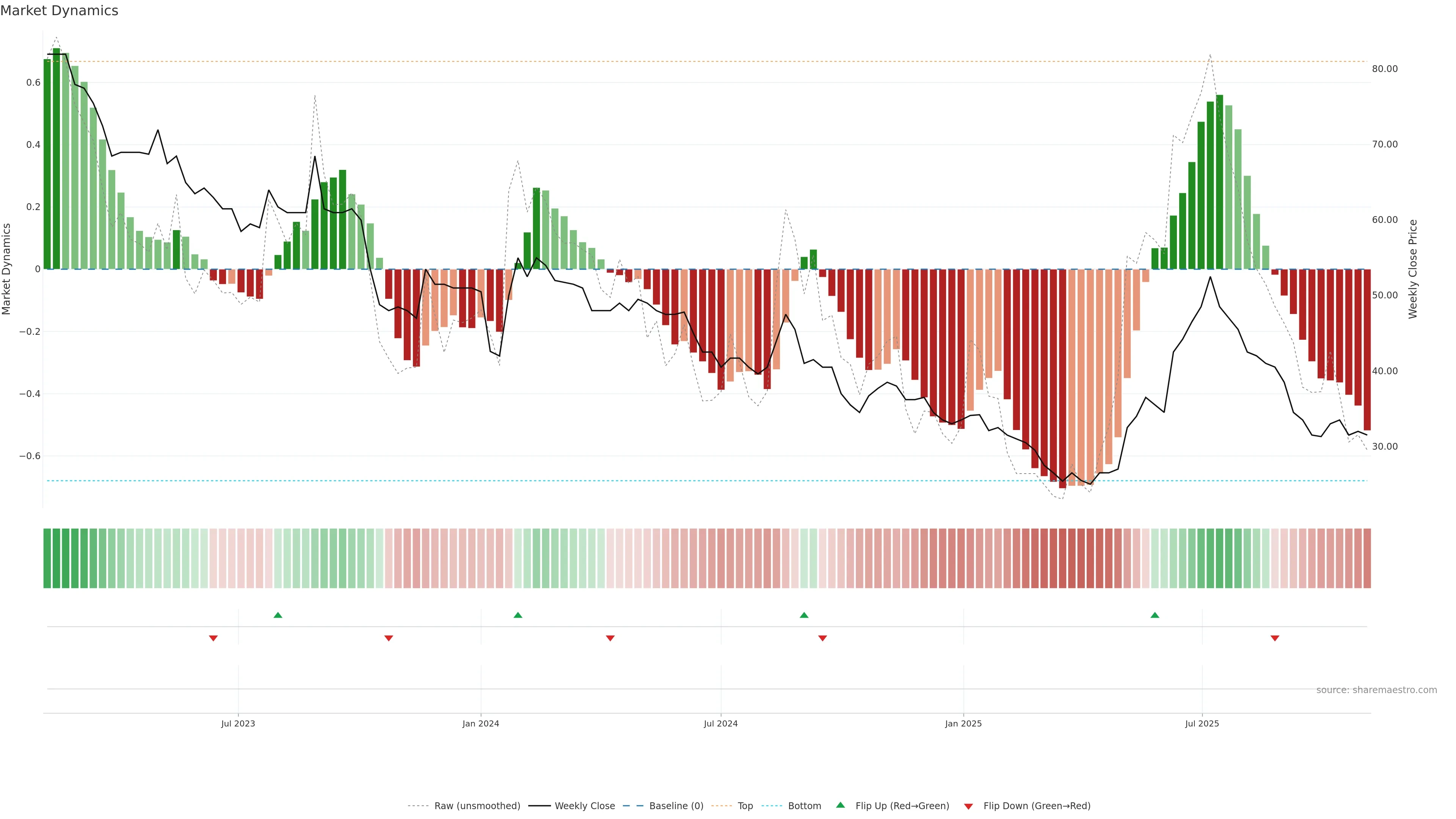Image resolution: width=1456 pixels, height=819 pixels.
Task: Click the Jan 2025 x-axis label
Action: pos(963,723)
